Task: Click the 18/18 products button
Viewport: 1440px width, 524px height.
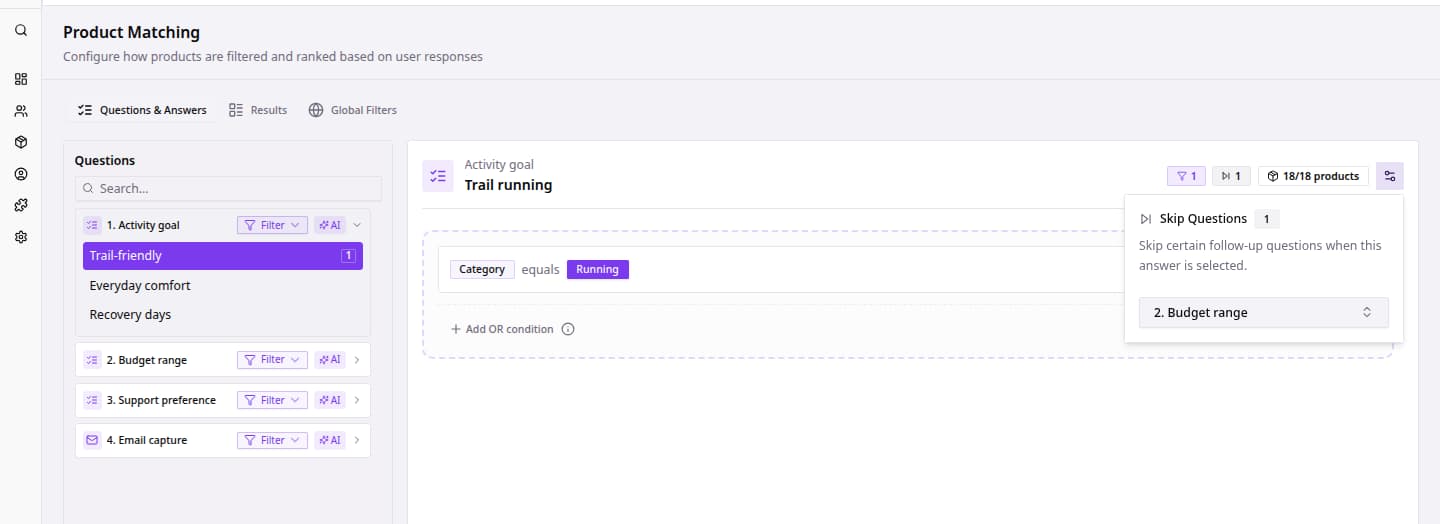Action: coord(1313,176)
